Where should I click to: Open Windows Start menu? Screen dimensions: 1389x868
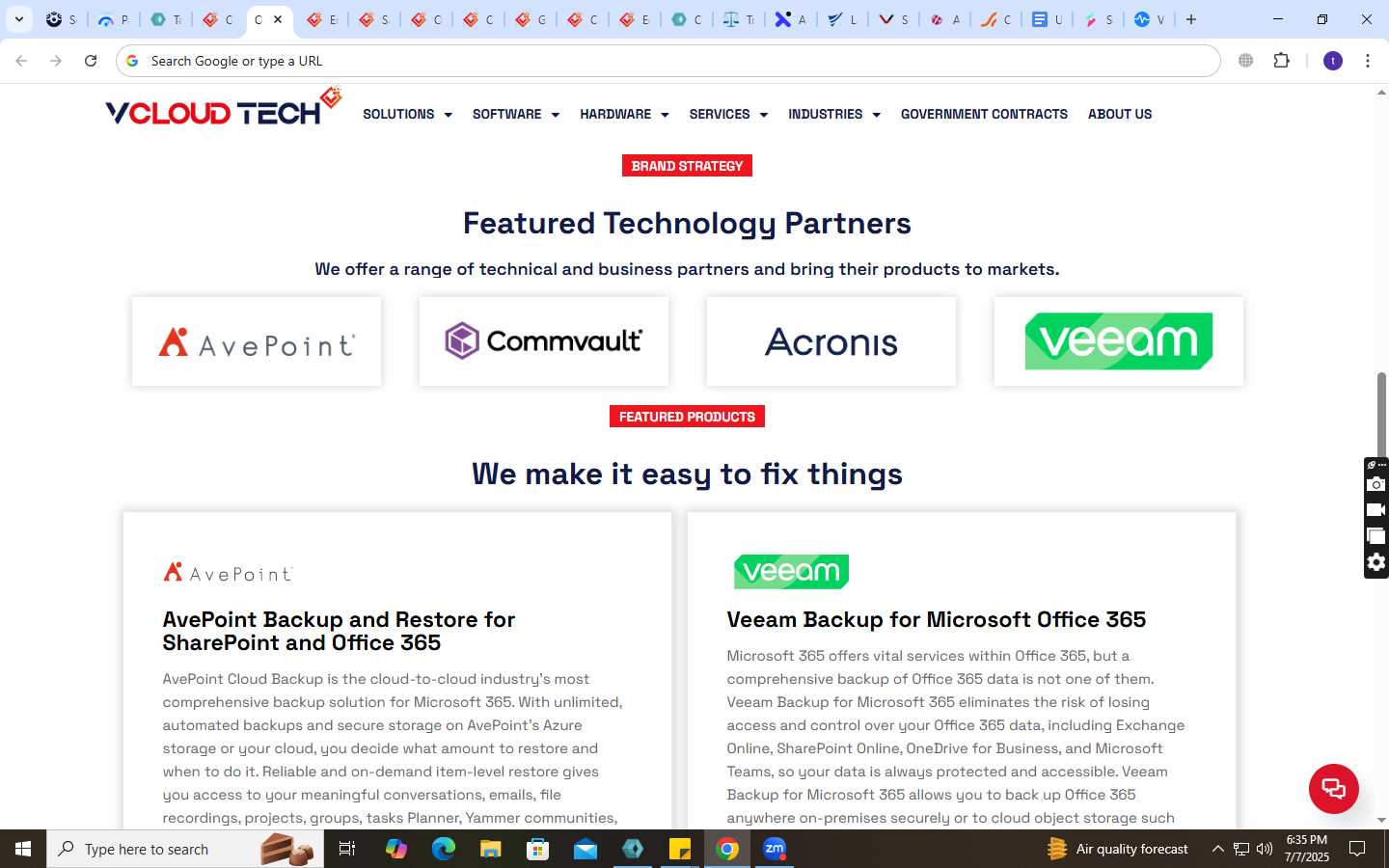pos(23,849)
